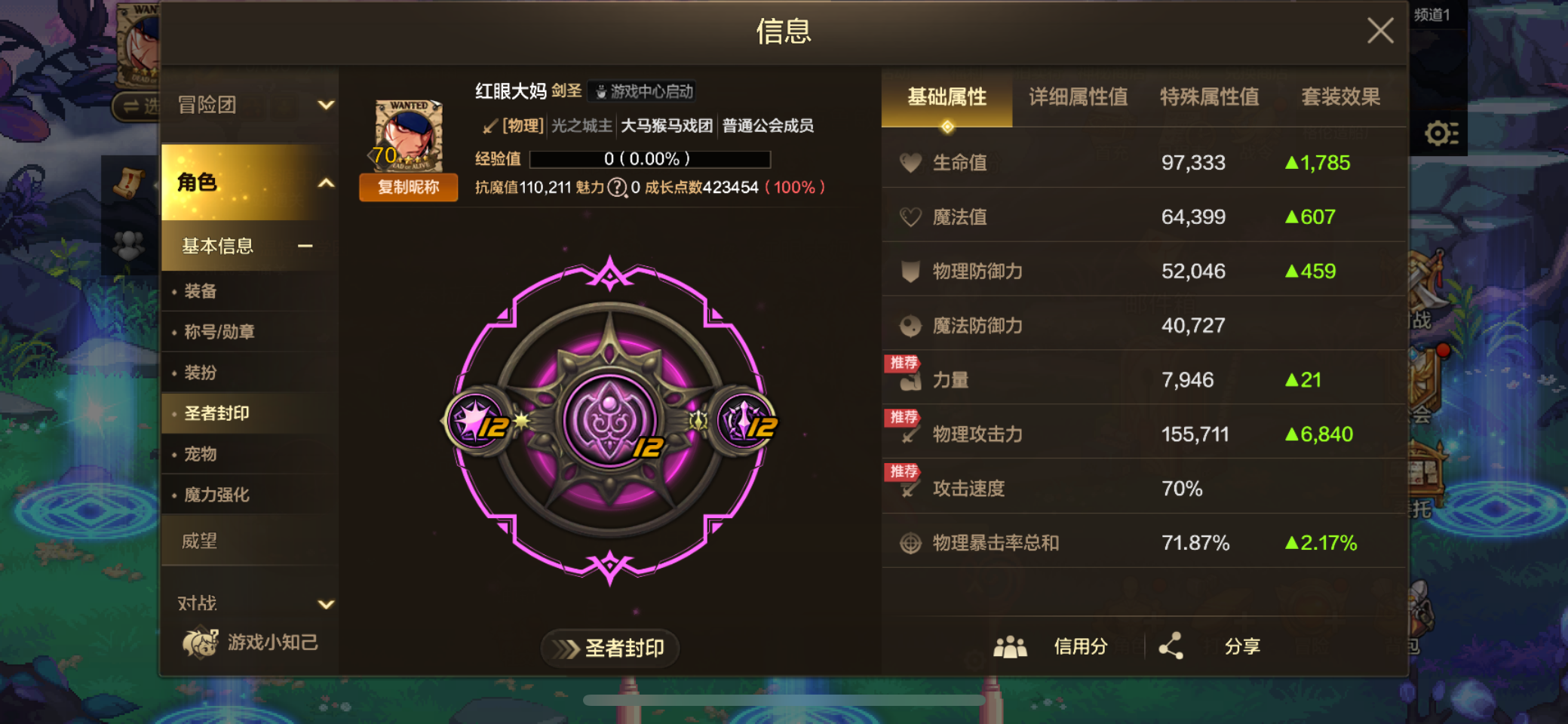The image size is (1568, 724).
Task: Switch to 套装效果 tab
Action: pyautogui.click(x=1340, y=97)
